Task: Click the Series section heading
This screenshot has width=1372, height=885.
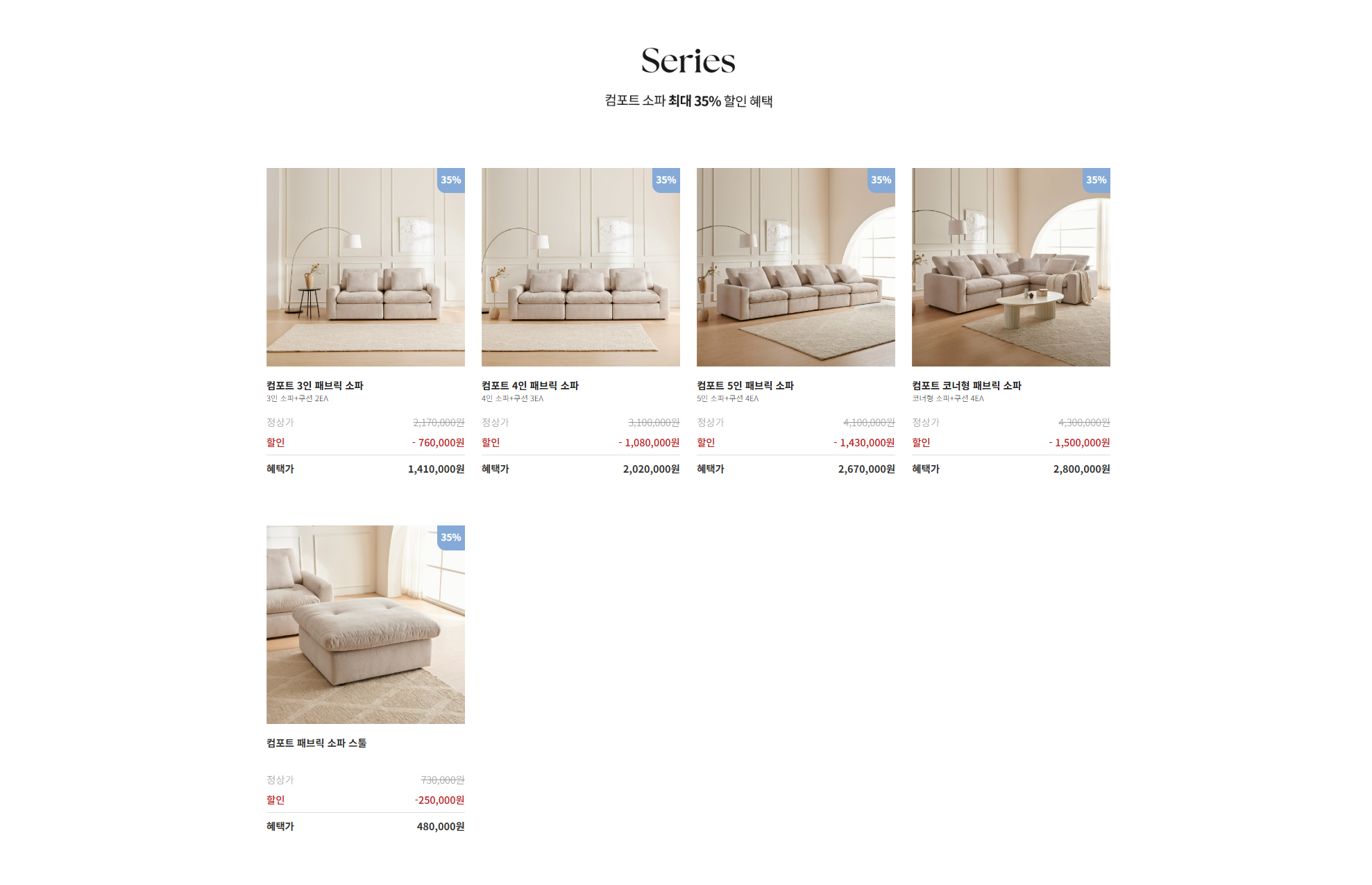Action: (x=688, y=60)
